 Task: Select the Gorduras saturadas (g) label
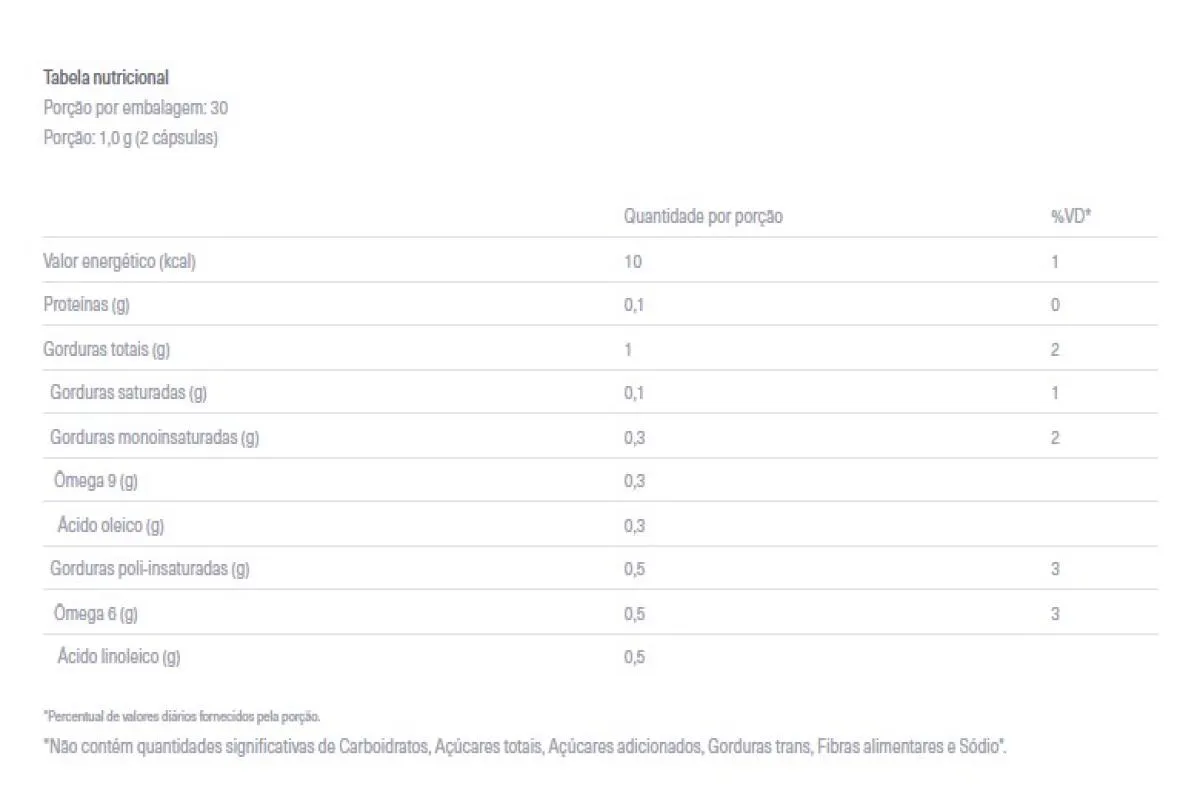click(128, 393)
